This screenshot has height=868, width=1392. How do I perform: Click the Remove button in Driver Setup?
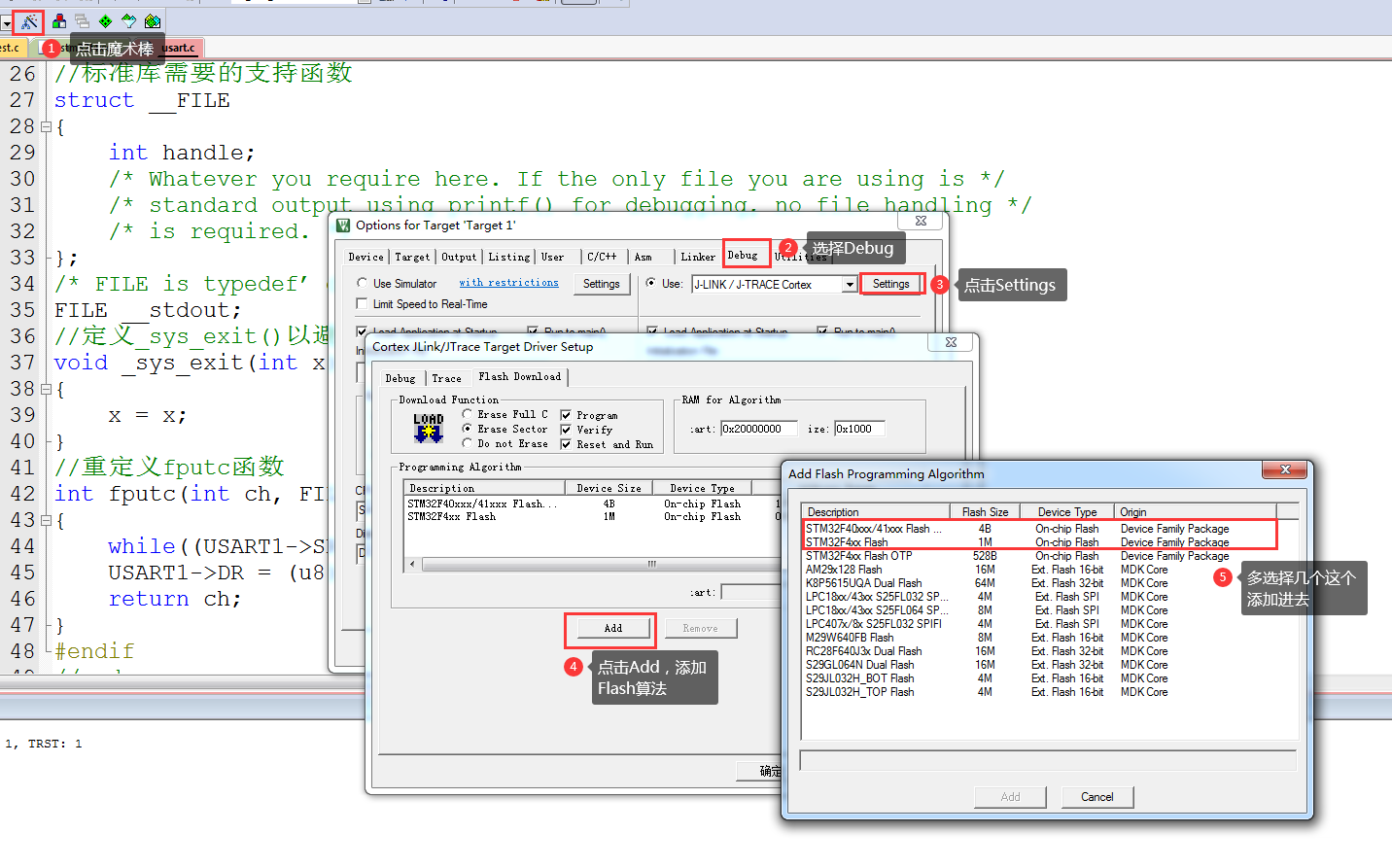700,629
